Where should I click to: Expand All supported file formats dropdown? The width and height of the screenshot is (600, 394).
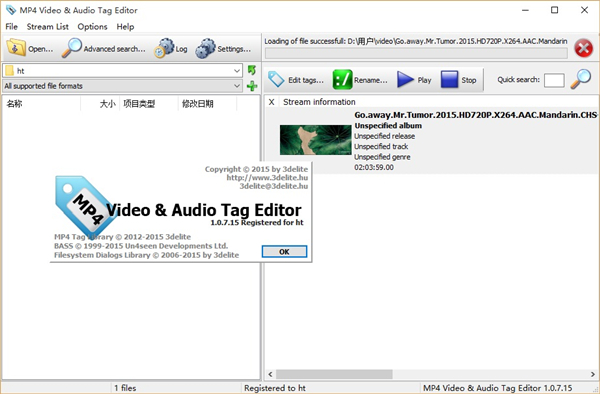[x=237, y=86]
